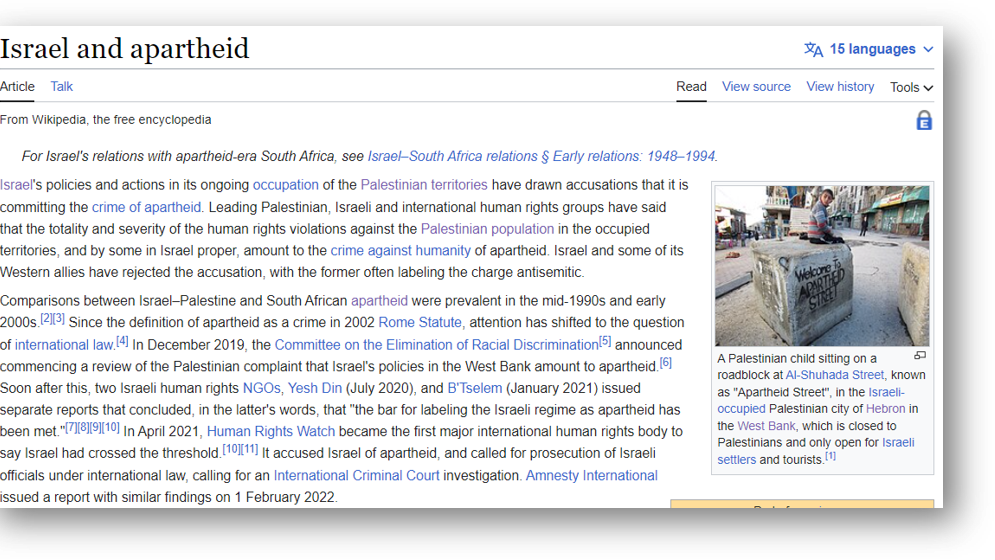Open the Israeli settlers caption link

tap(816, 451)
